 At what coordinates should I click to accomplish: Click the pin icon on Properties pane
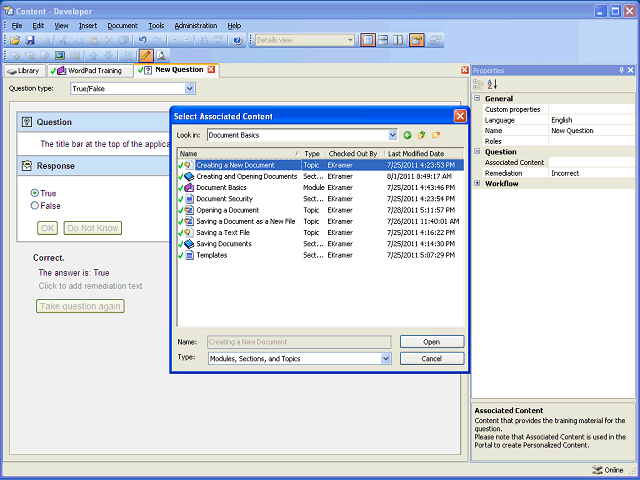[621, 70]
